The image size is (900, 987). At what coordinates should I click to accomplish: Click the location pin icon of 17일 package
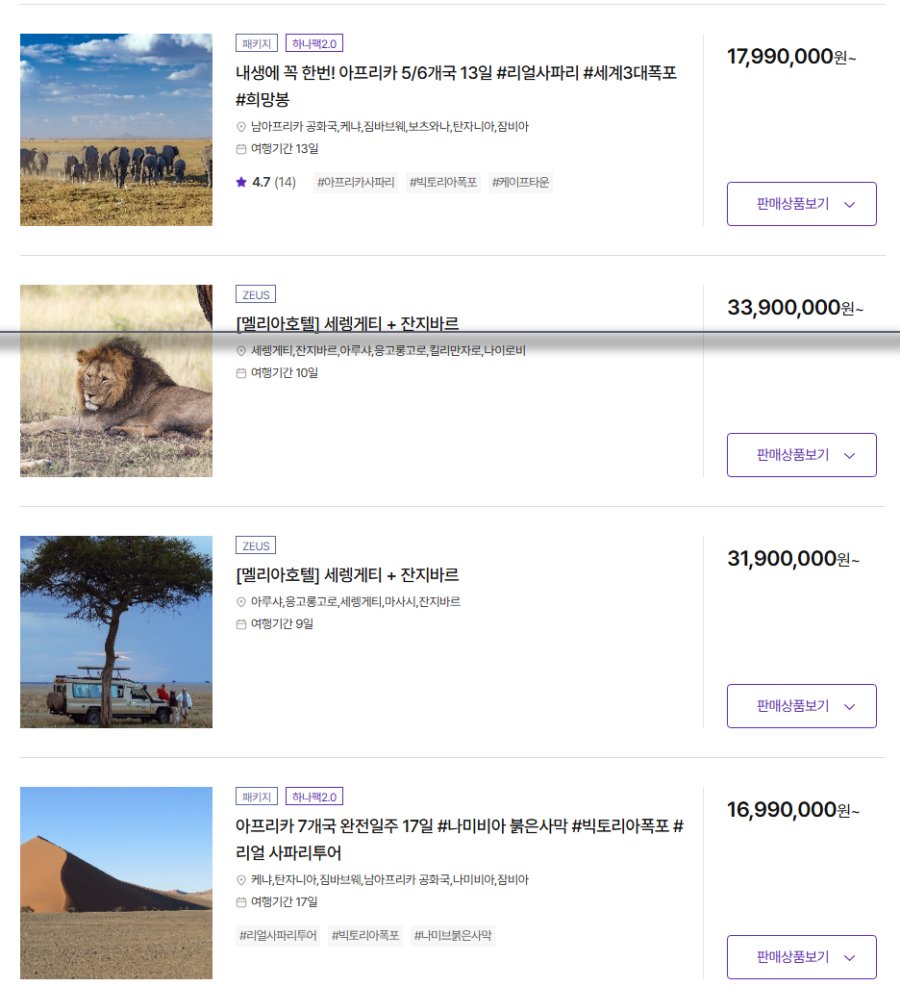(241, 880)
